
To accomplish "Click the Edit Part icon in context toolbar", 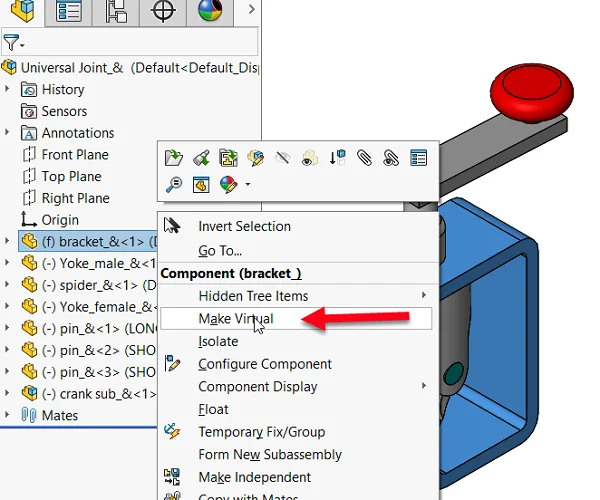I will point(256,158).
